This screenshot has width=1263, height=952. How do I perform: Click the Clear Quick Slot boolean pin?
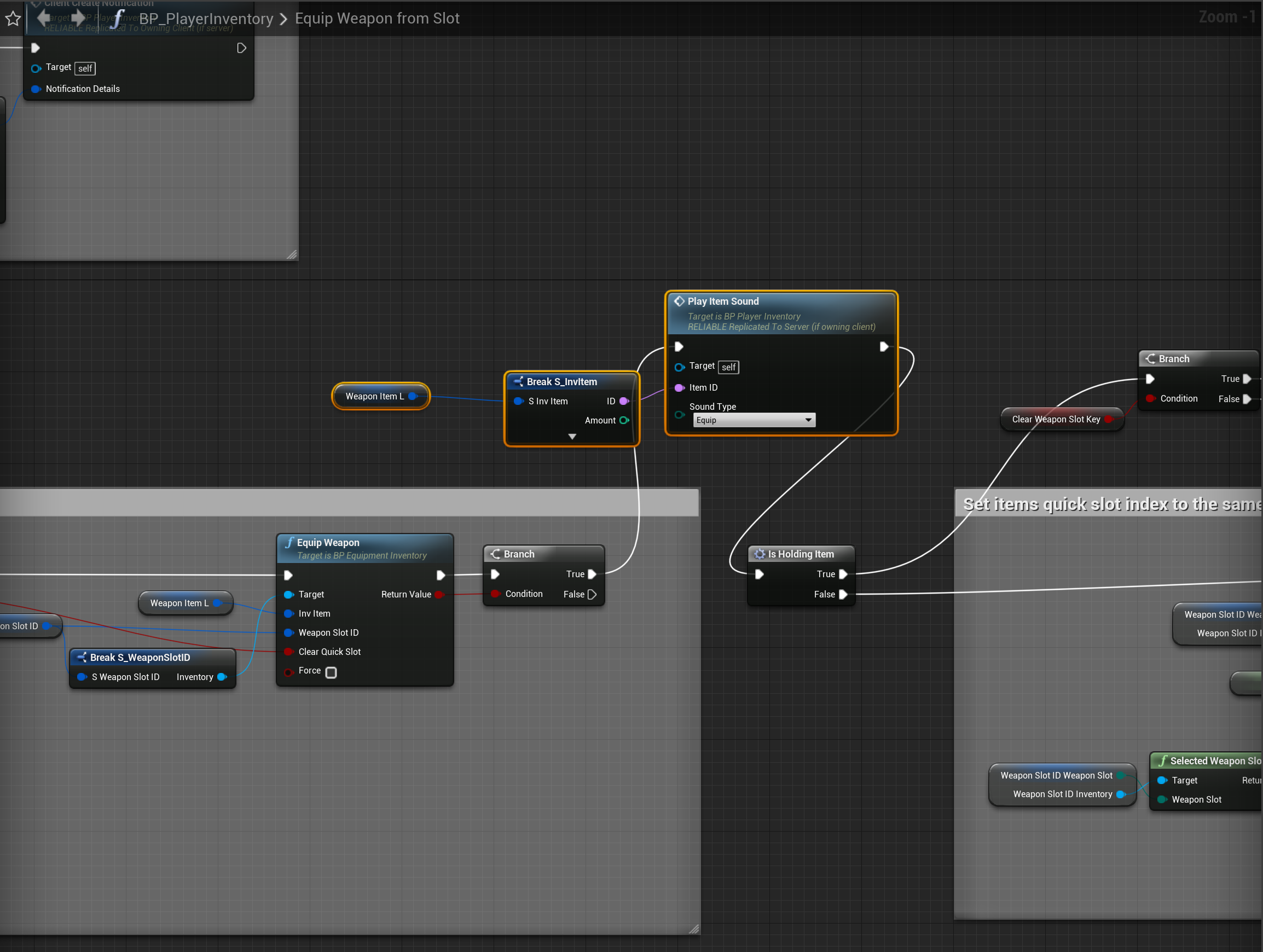tap(288, 651)
